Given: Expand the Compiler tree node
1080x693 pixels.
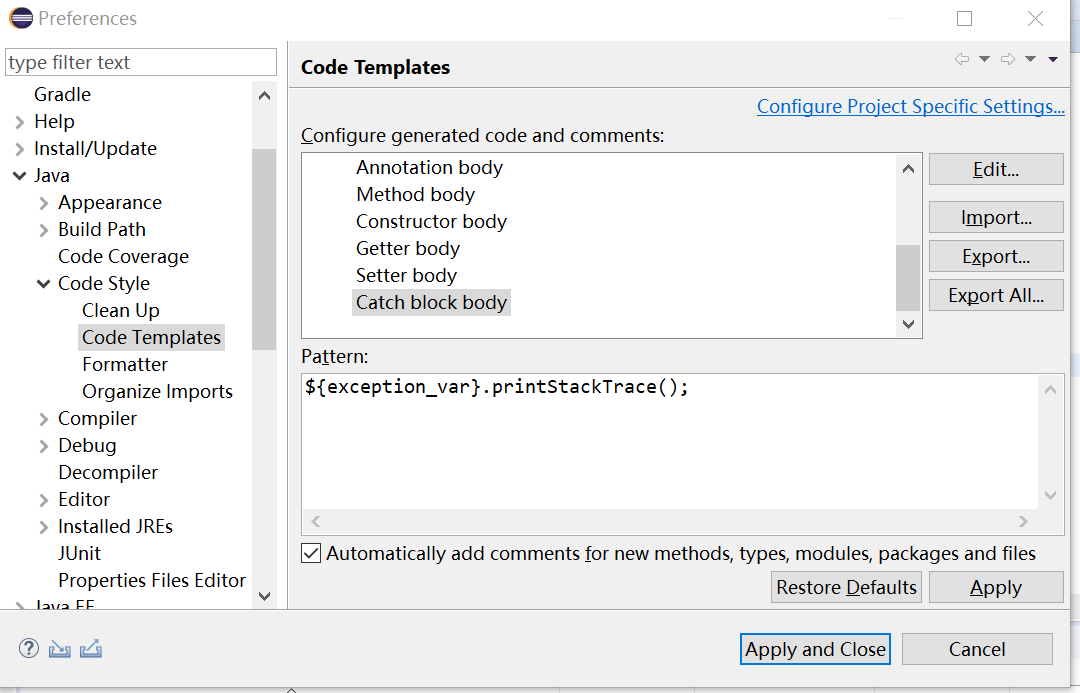Looking at the screenshot, I should tap(42, 418).
